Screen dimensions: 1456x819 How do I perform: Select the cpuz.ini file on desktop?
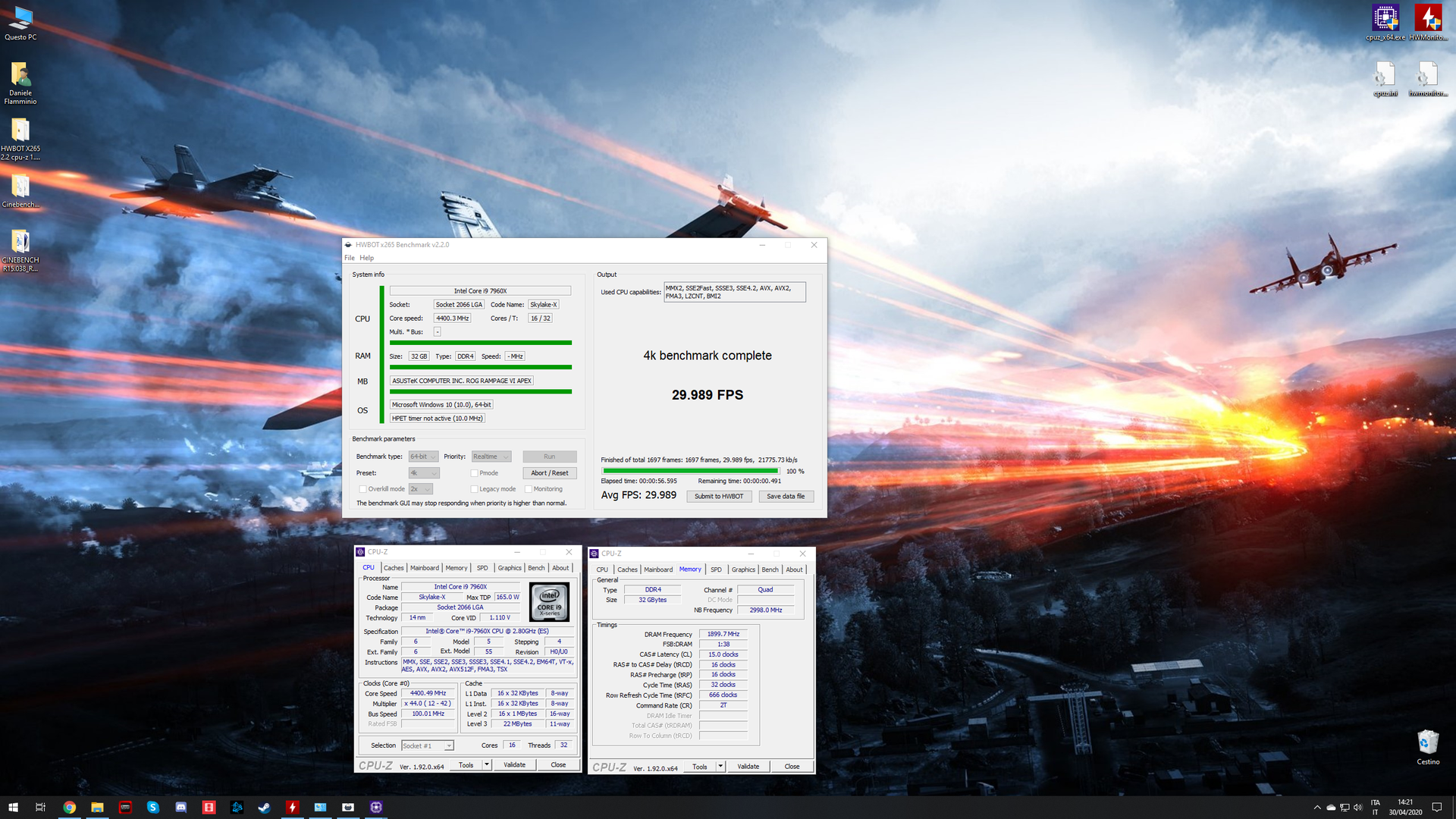click(x=1385, y=79)
